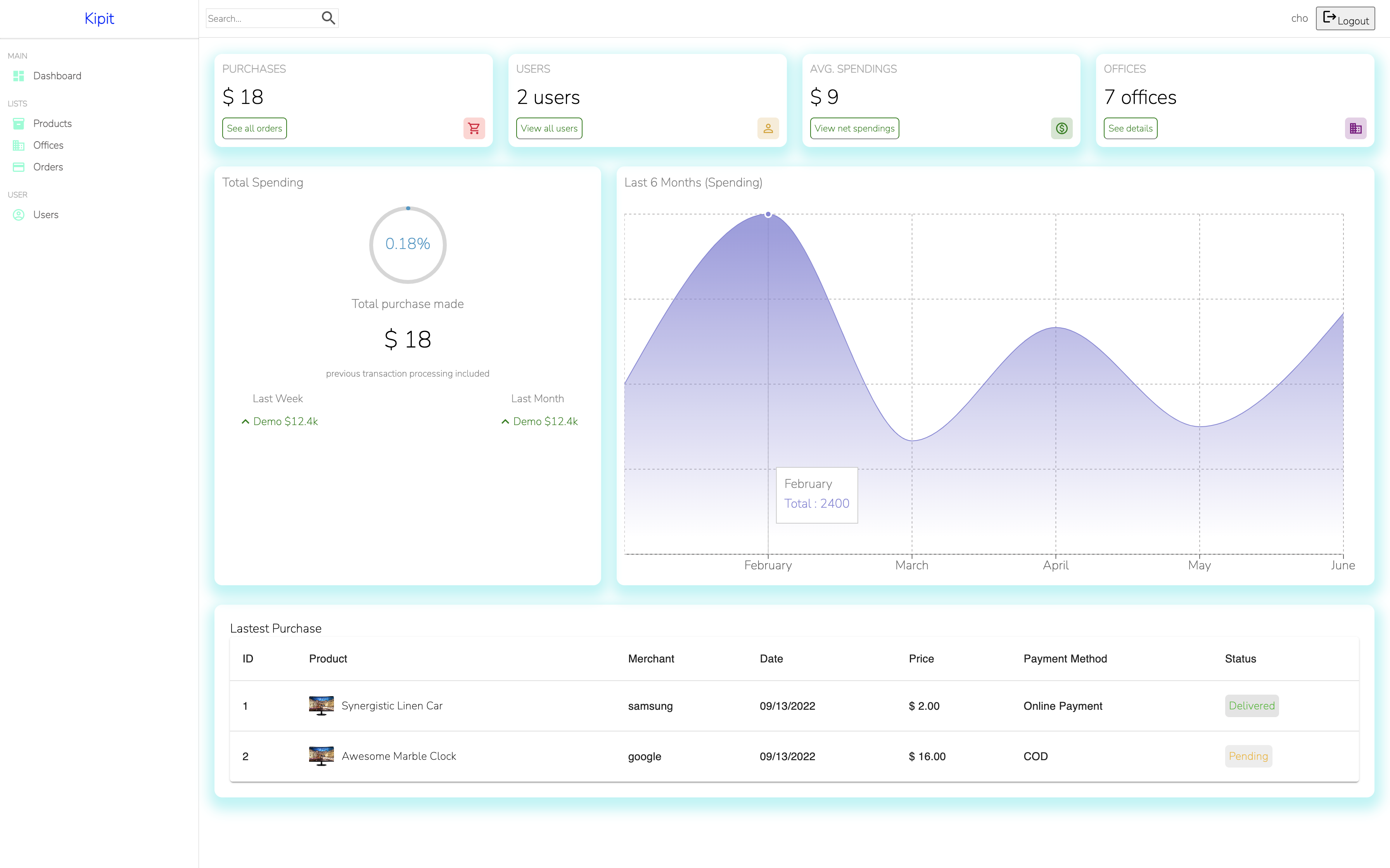Click the Offices building icon in sidebar

(18, 145)
